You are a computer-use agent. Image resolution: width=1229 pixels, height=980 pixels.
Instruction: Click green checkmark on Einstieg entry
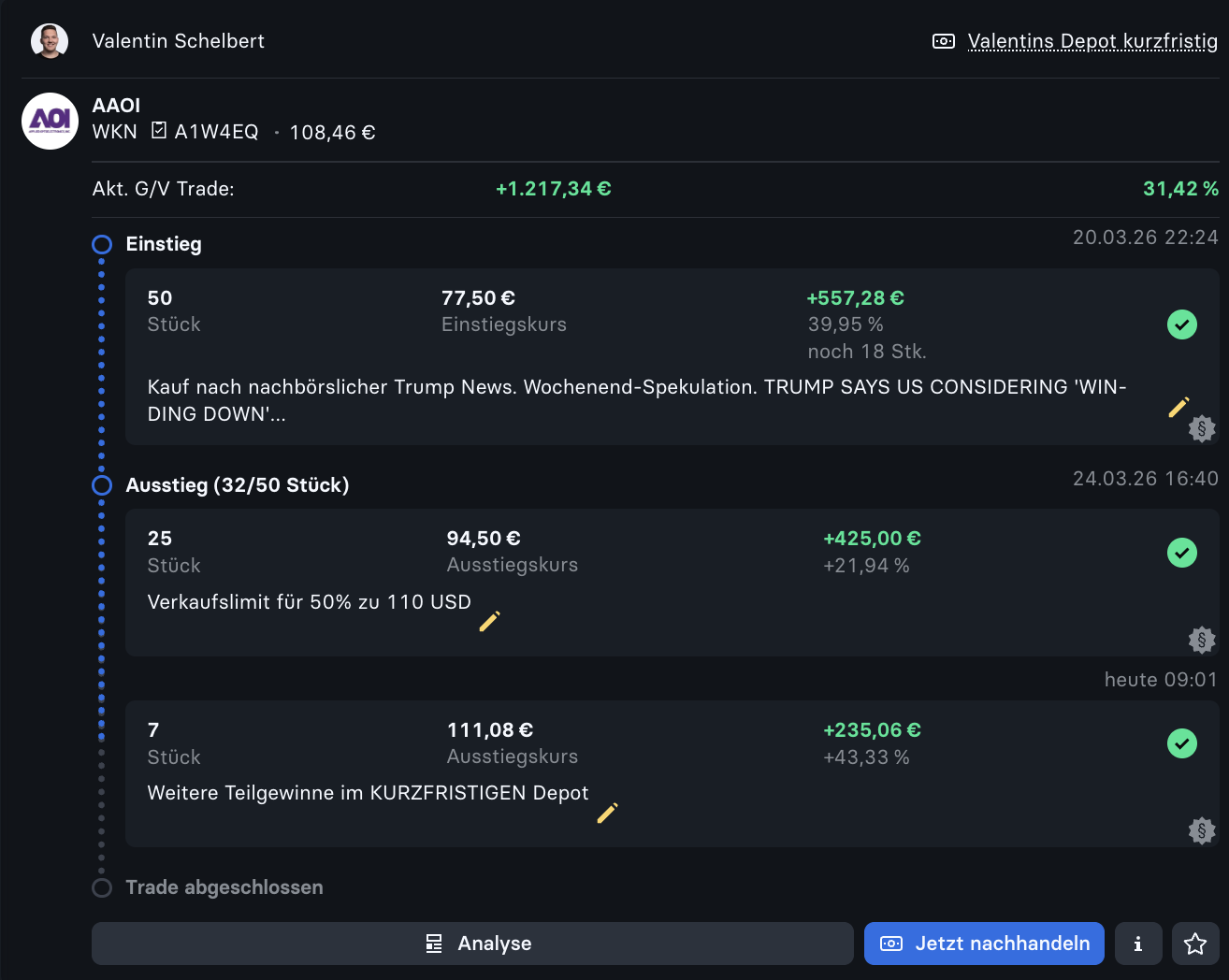coord(1181,324)
